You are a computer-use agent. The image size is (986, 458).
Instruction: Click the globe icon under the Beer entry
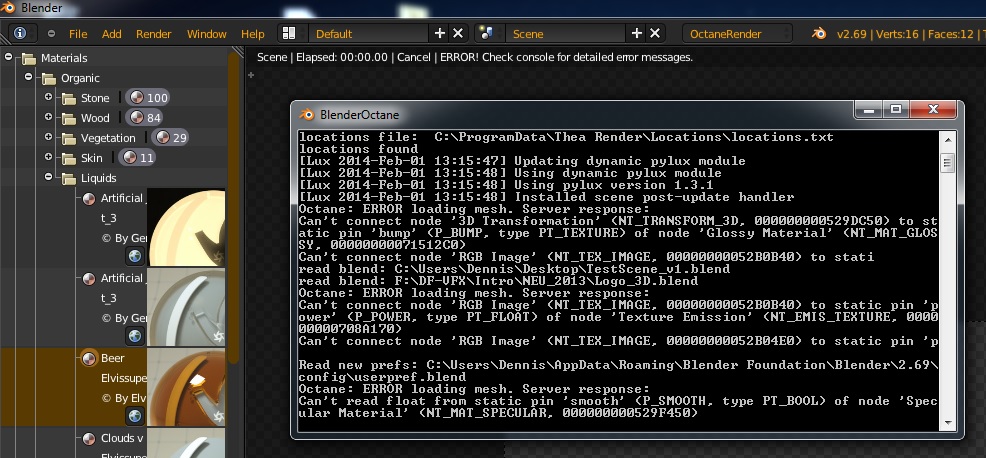coord(135,416)
